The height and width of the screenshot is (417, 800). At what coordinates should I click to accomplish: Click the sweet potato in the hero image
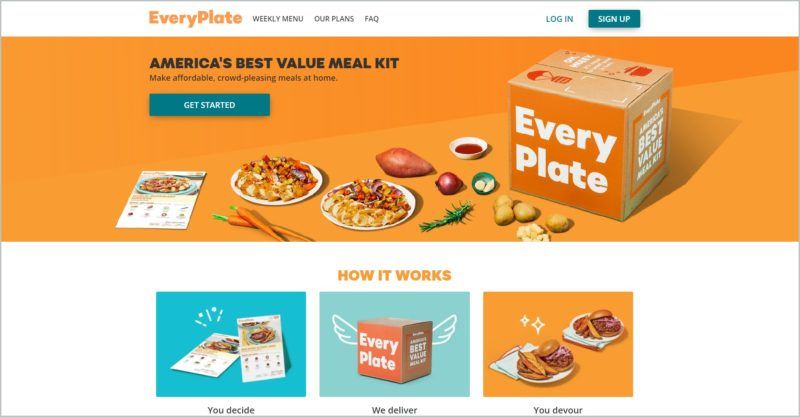(405, 162)
